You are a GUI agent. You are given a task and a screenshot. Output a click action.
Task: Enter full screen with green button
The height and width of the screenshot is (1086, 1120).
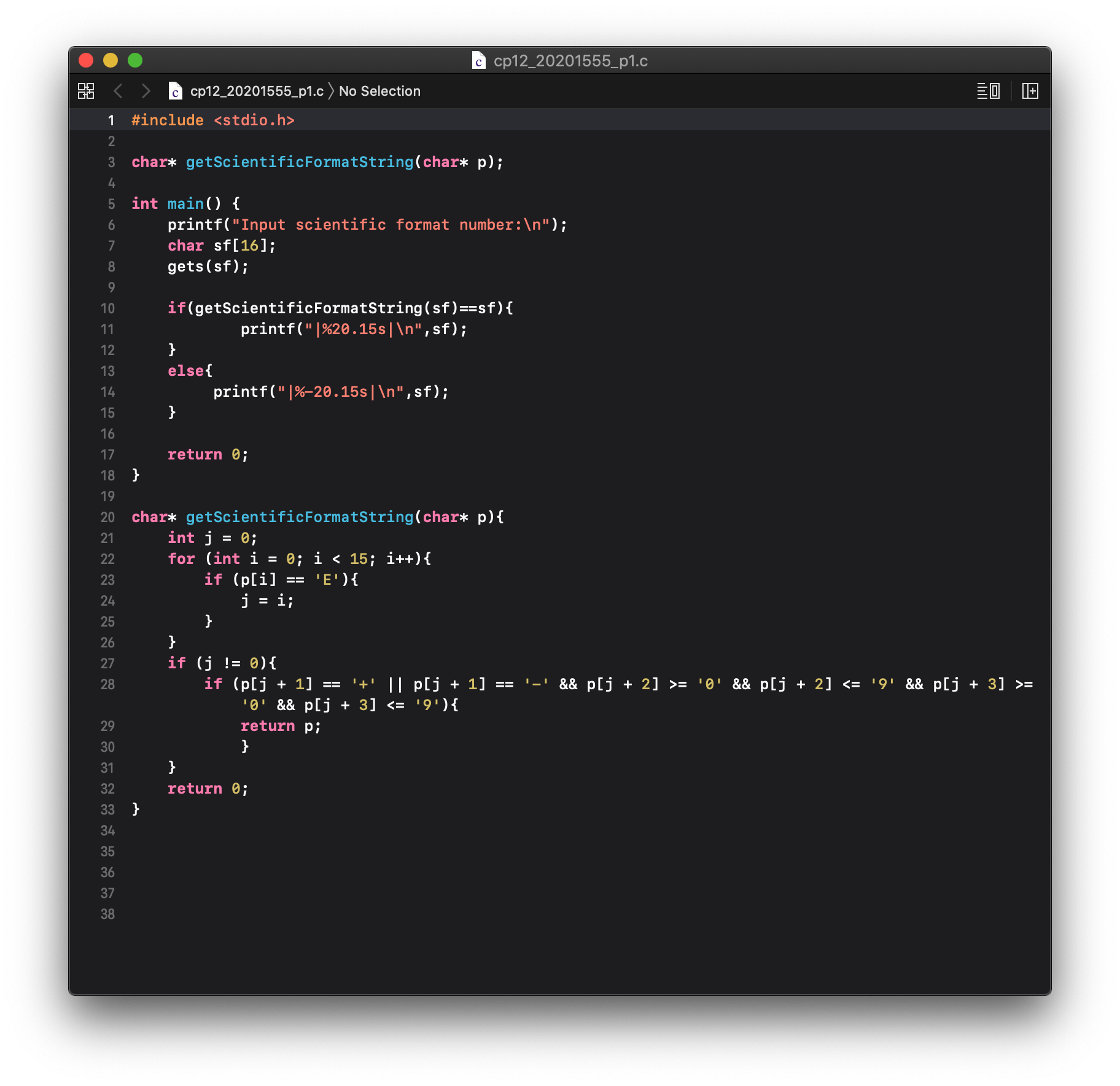click(x=135, y=60)
